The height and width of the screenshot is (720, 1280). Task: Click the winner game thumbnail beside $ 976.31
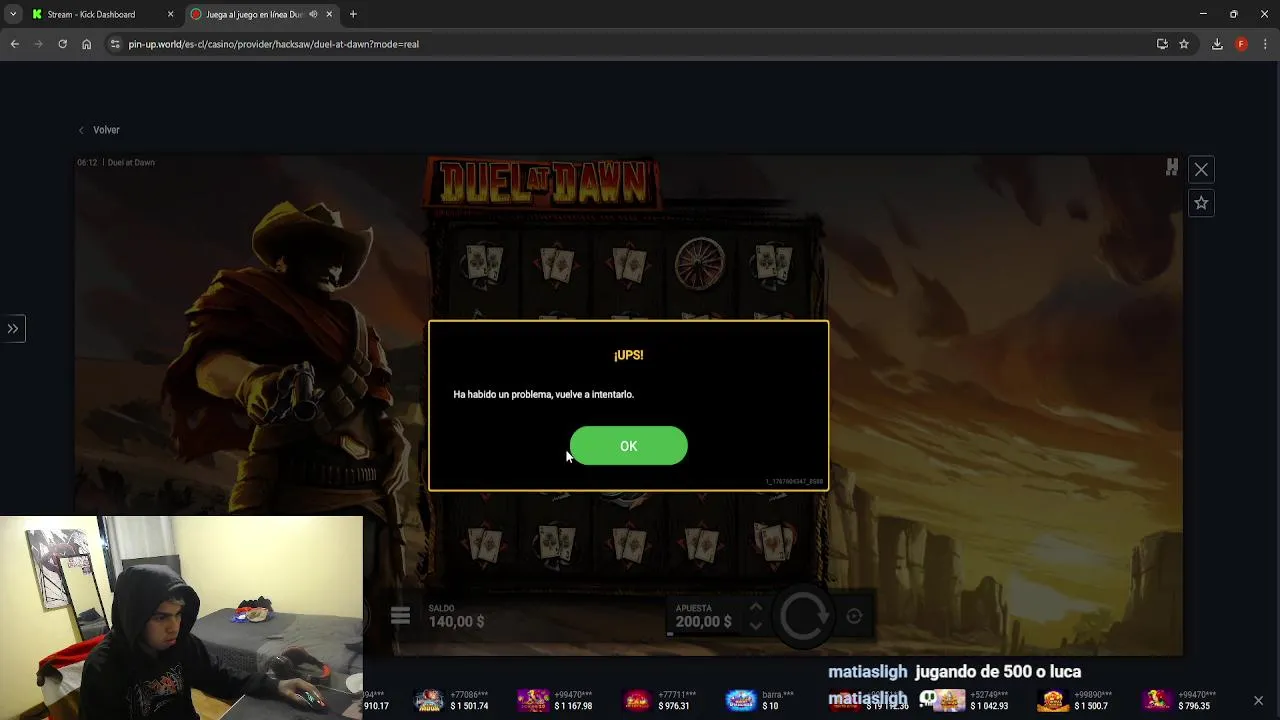click(637, 700)
